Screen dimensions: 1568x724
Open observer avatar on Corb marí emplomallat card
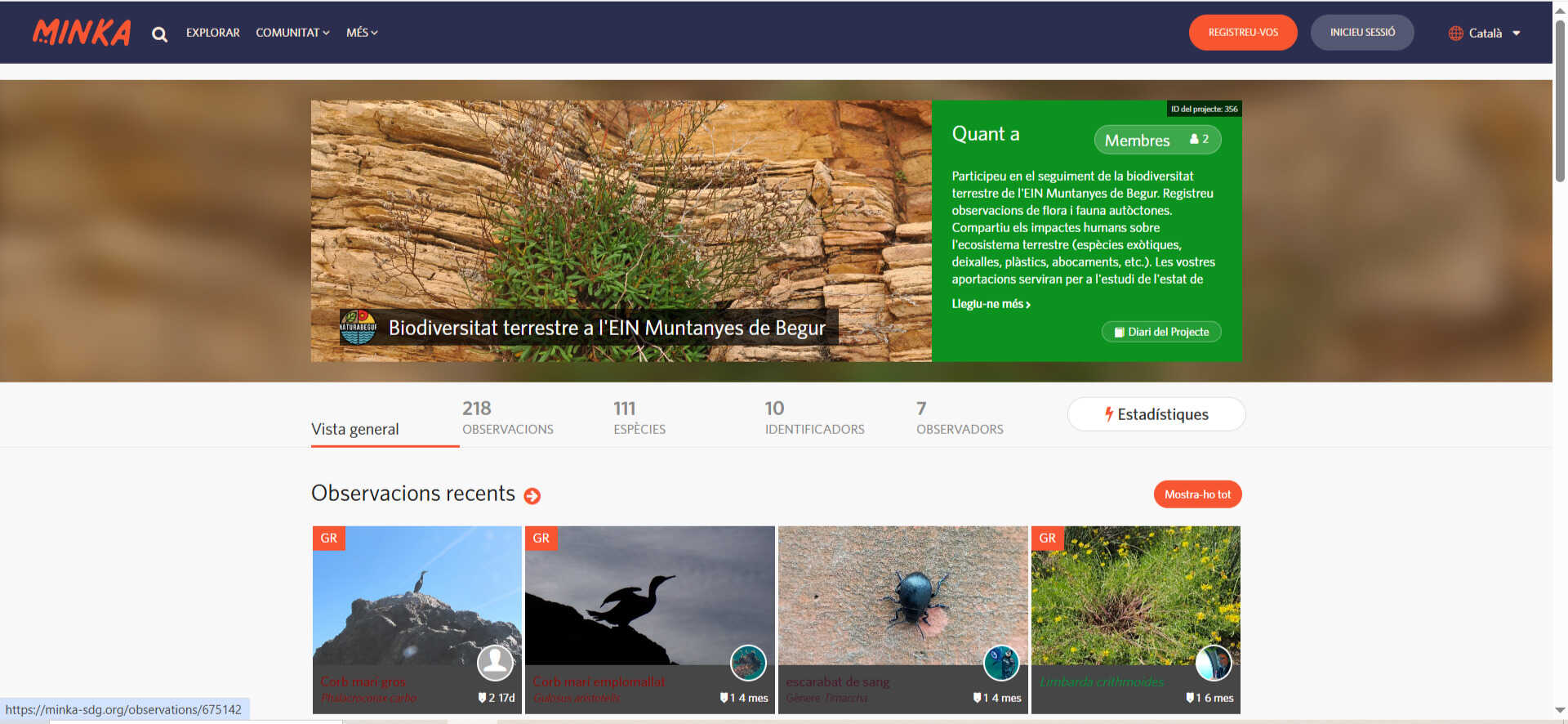pyautogui.click(x=748, y=662)
